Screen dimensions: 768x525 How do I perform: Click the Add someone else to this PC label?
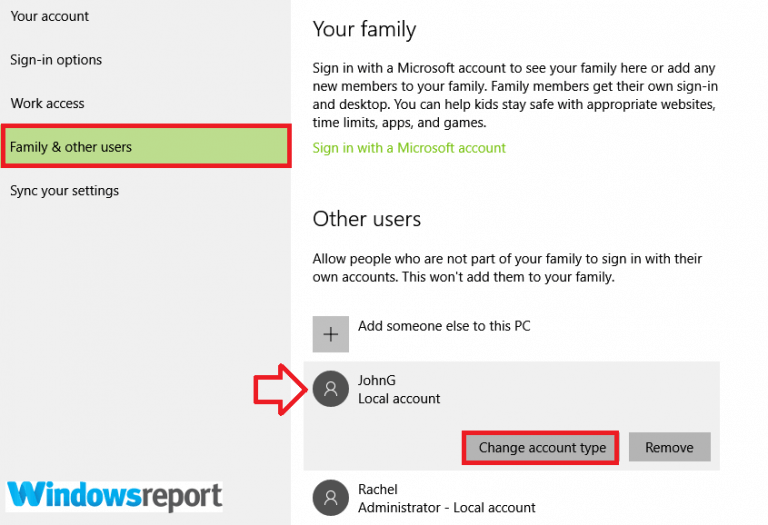444,326
